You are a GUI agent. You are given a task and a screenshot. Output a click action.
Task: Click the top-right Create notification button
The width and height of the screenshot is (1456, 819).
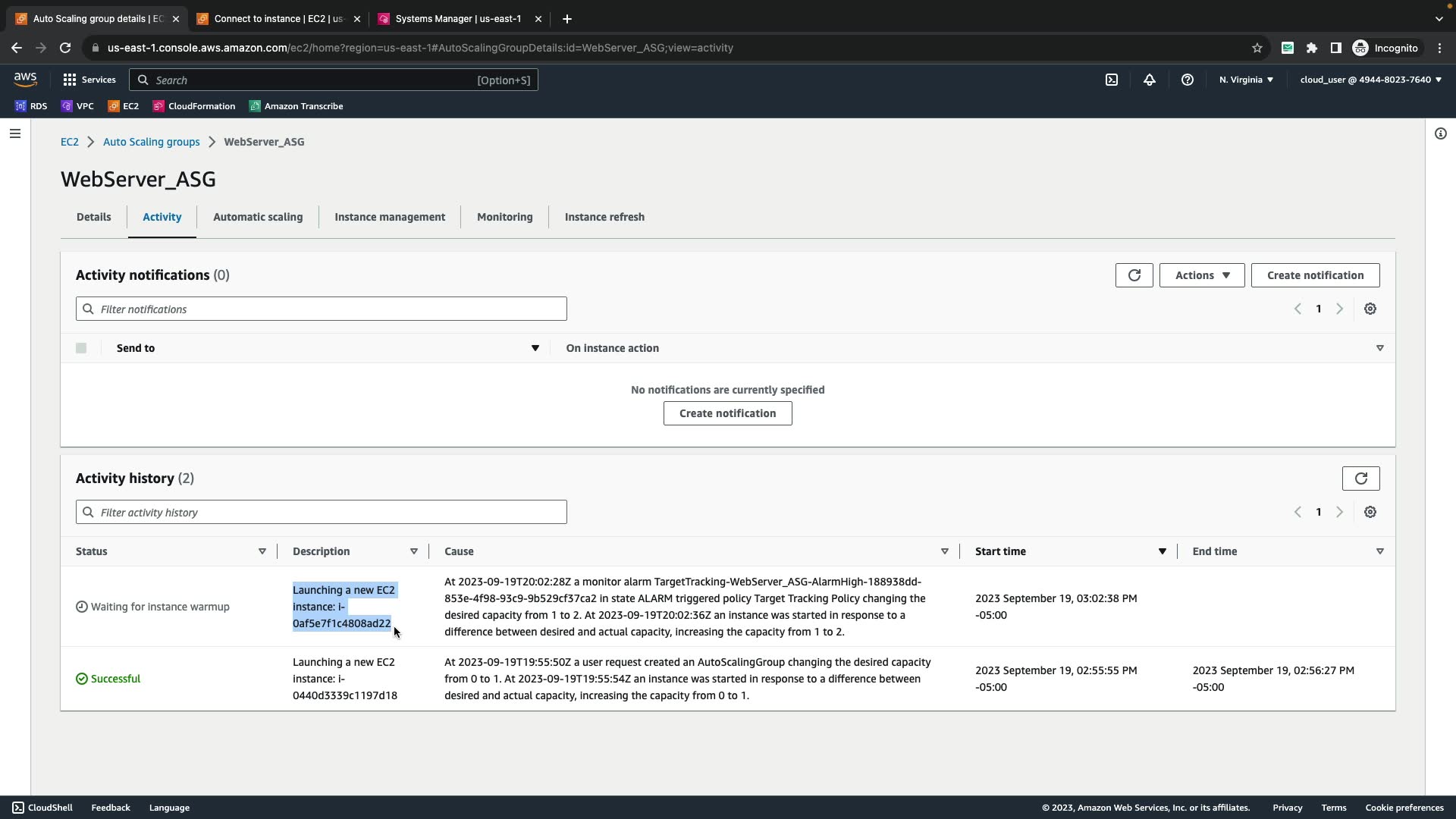click(1315, 275)
